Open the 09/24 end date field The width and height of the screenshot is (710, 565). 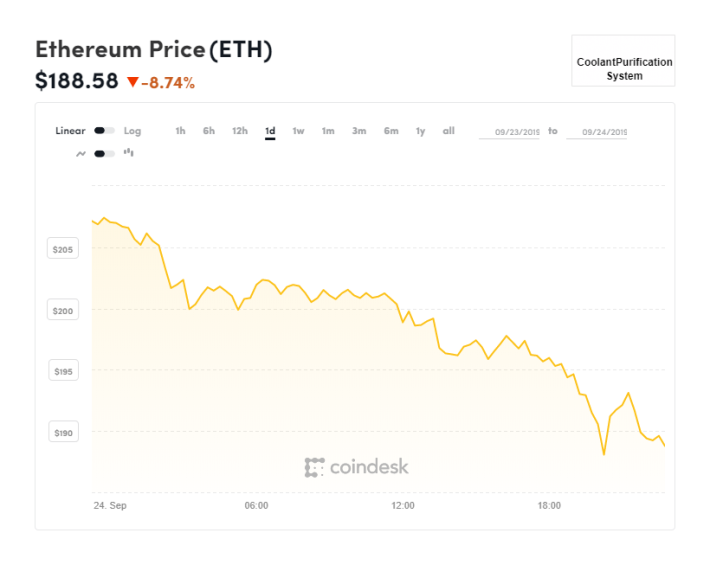[x=597, y=132]
